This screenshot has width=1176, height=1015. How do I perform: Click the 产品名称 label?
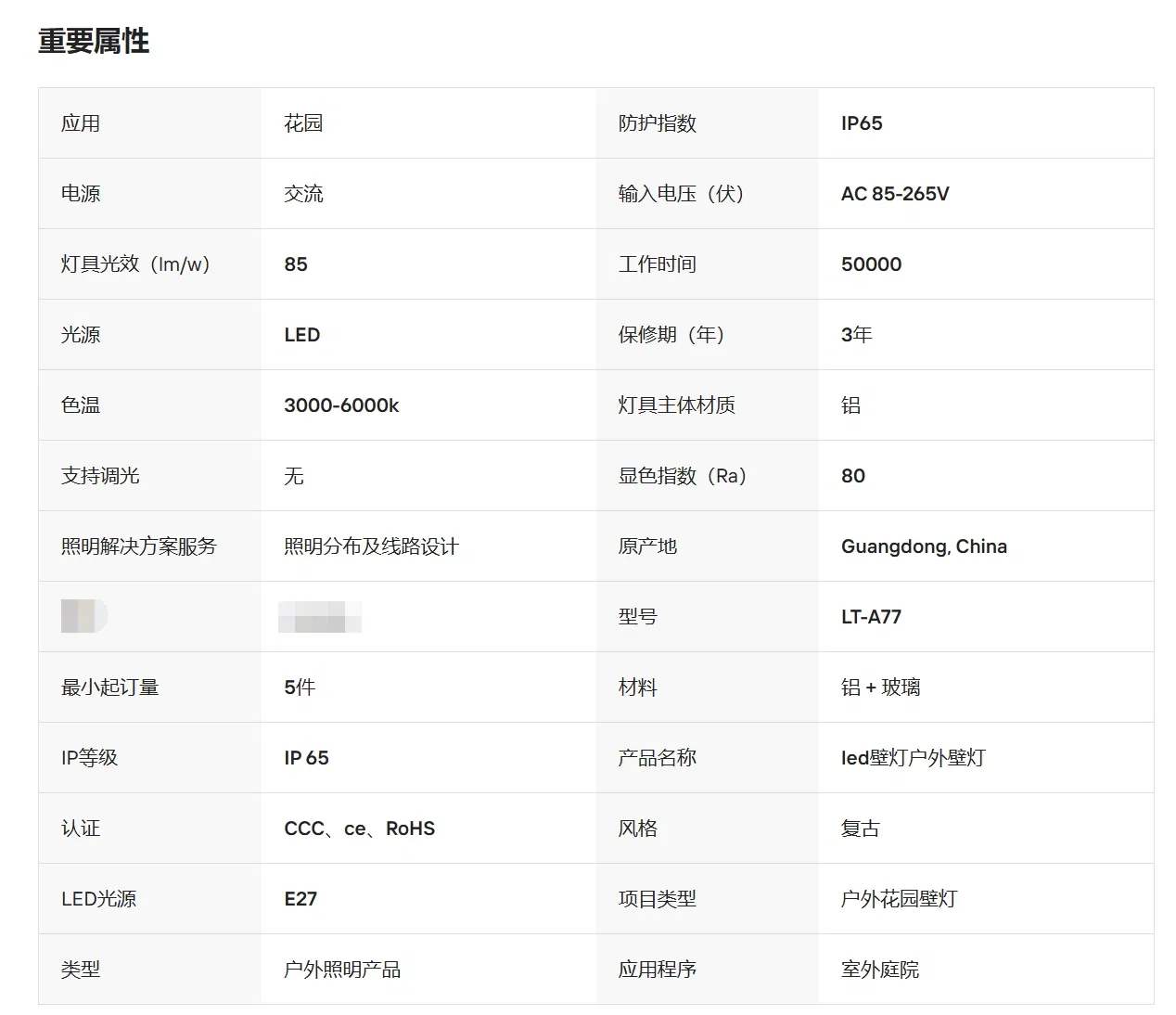click(658, 758)
